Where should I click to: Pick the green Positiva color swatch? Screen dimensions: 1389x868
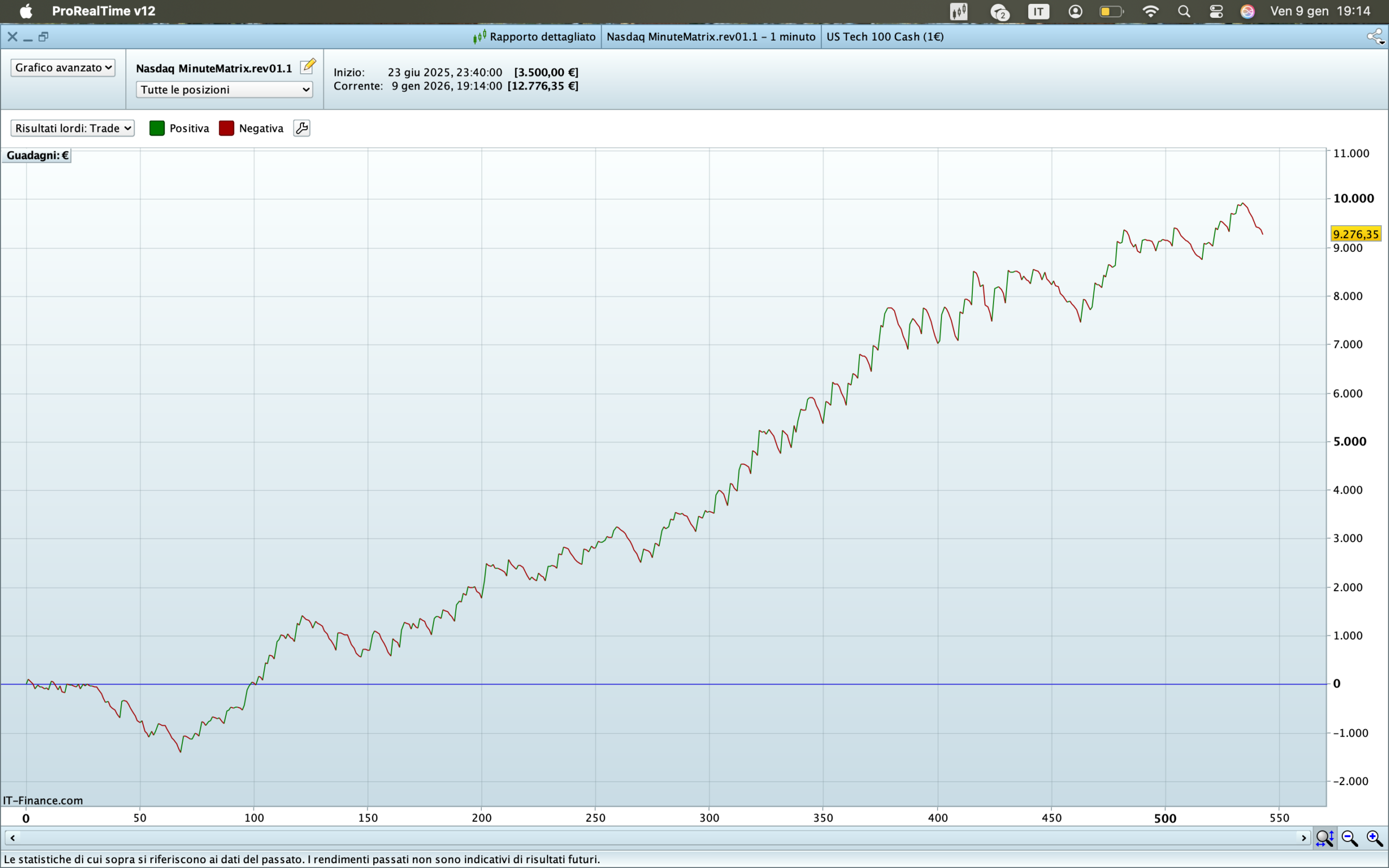click(157, 128)
